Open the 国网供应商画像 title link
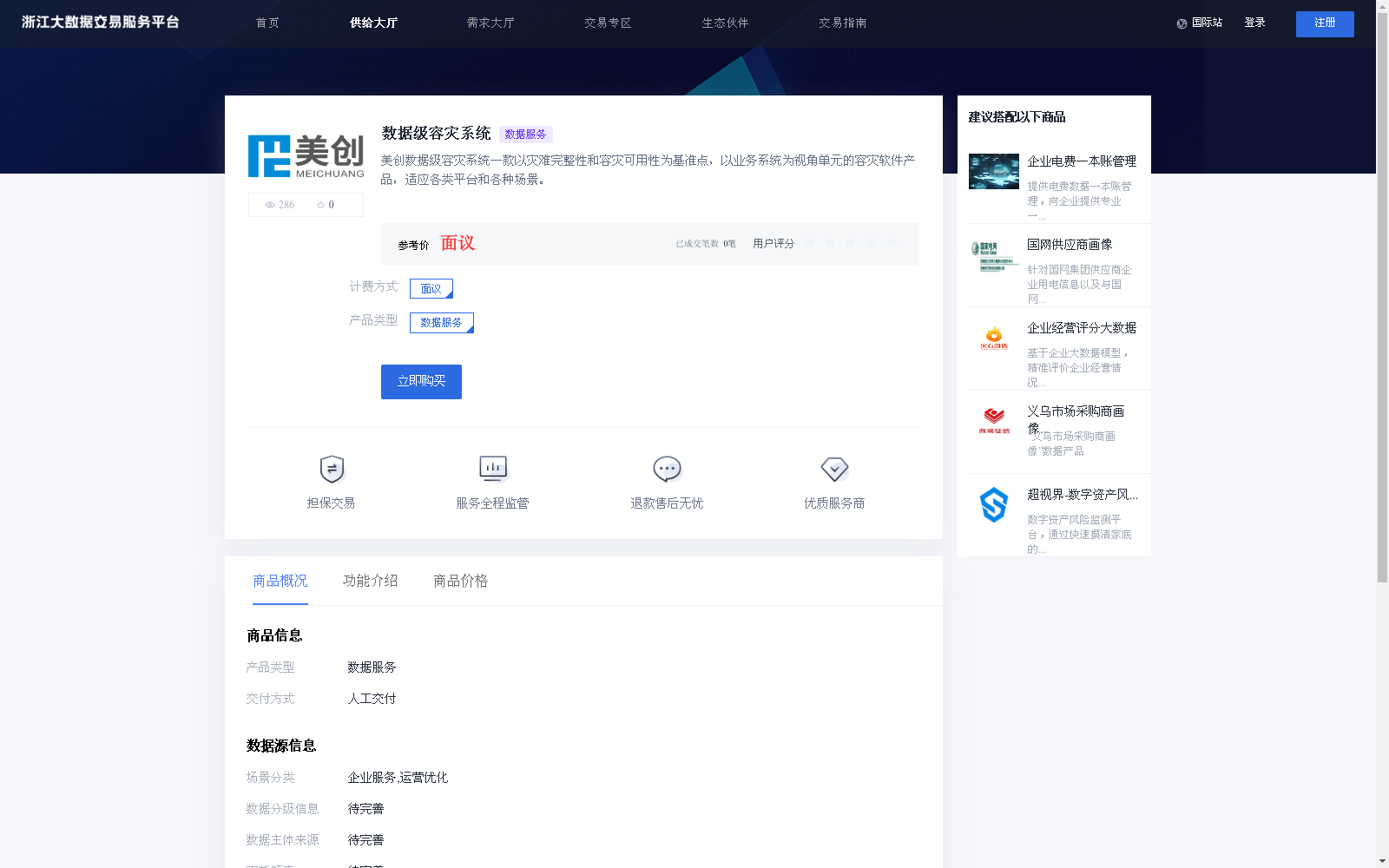Viewport: 1389px width, 868px height. [1070, 245]
